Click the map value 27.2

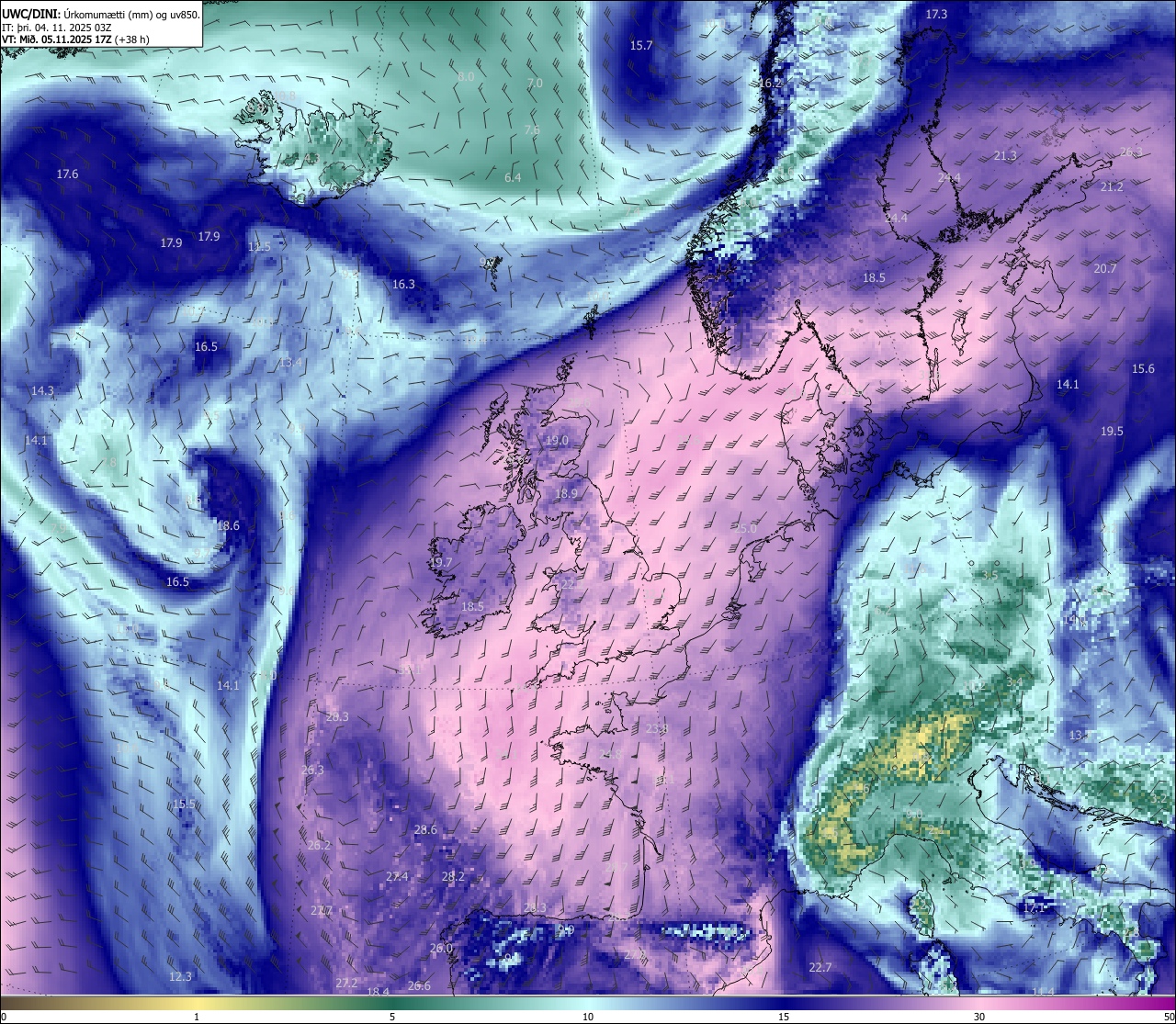coord(346,984)
